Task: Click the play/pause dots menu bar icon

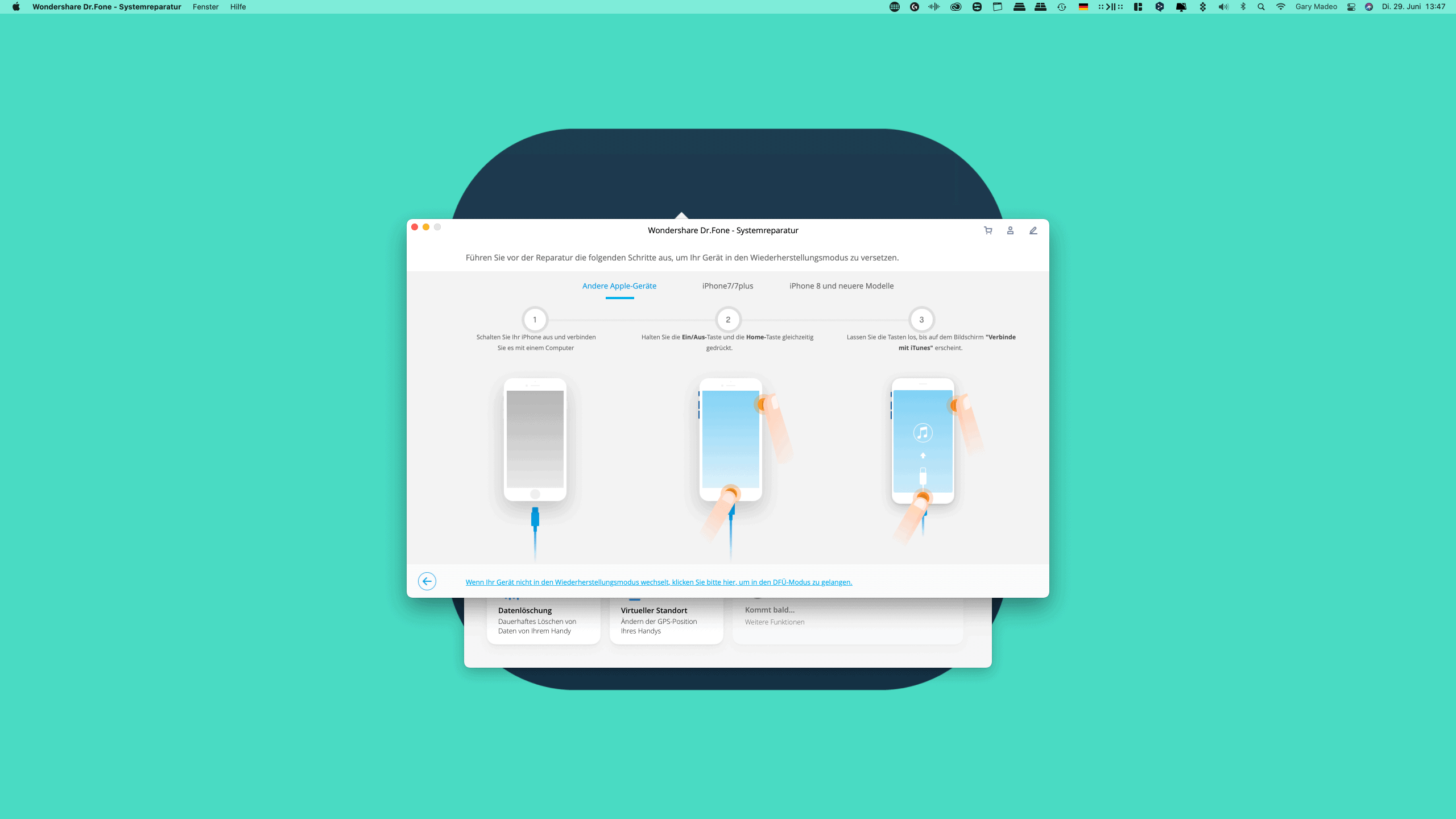Action: click(1111, 7)
